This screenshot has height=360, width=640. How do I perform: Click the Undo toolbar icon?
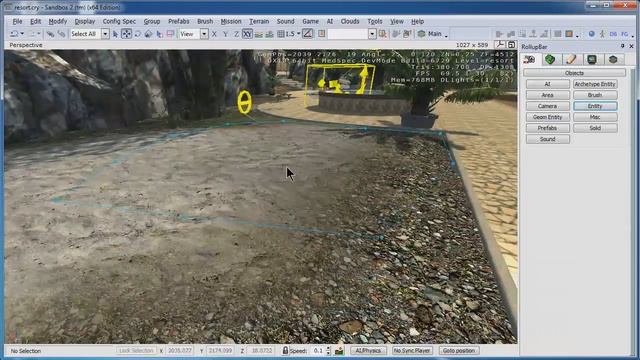[15, 34]
